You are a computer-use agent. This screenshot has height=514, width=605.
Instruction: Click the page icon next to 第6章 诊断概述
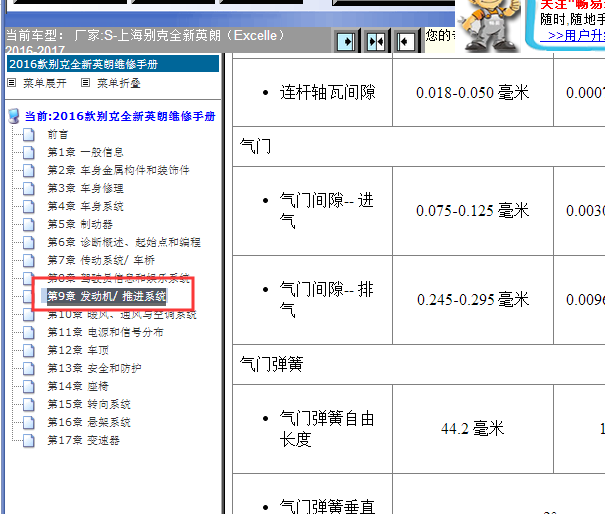point(29,243)
